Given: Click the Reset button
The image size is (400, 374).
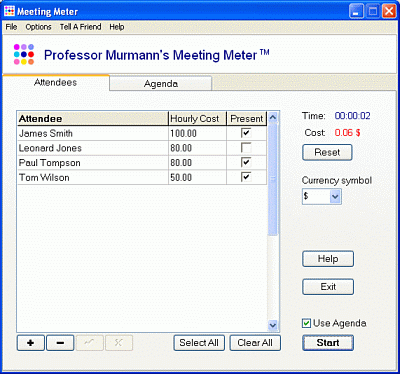Looking at the screenshot, I should [327, 152].
